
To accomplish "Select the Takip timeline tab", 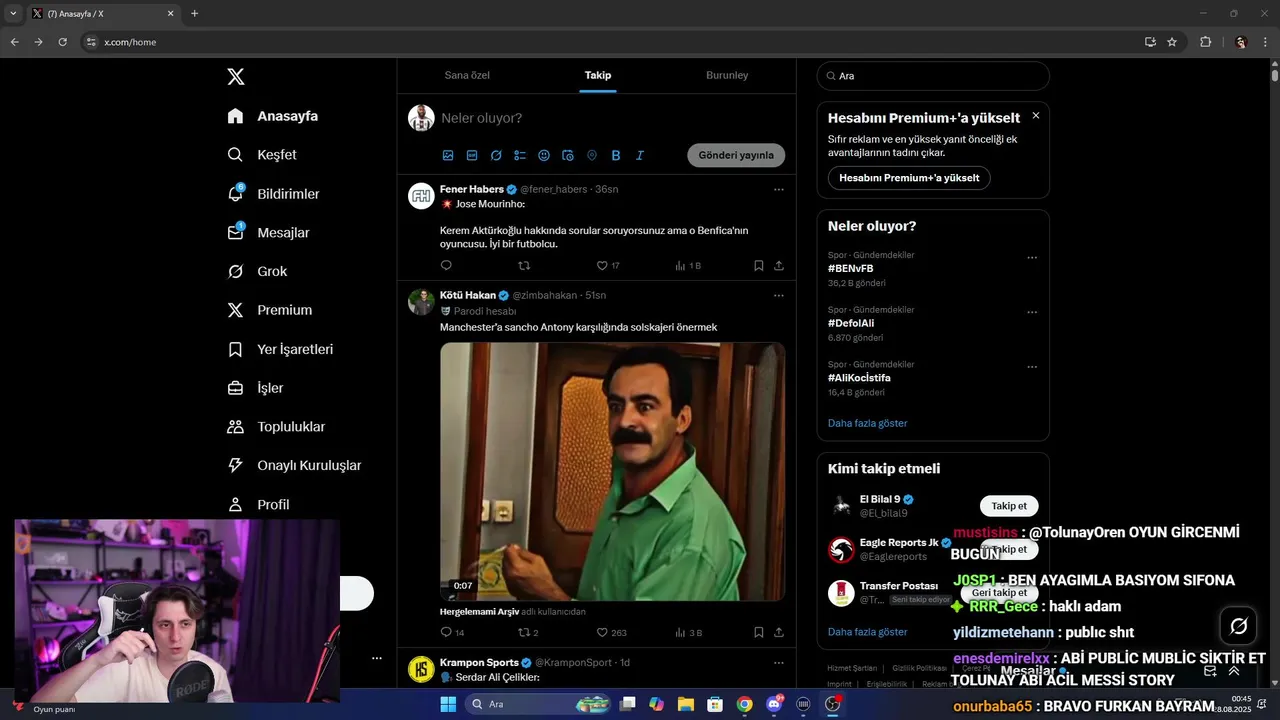I will point(598,75).
